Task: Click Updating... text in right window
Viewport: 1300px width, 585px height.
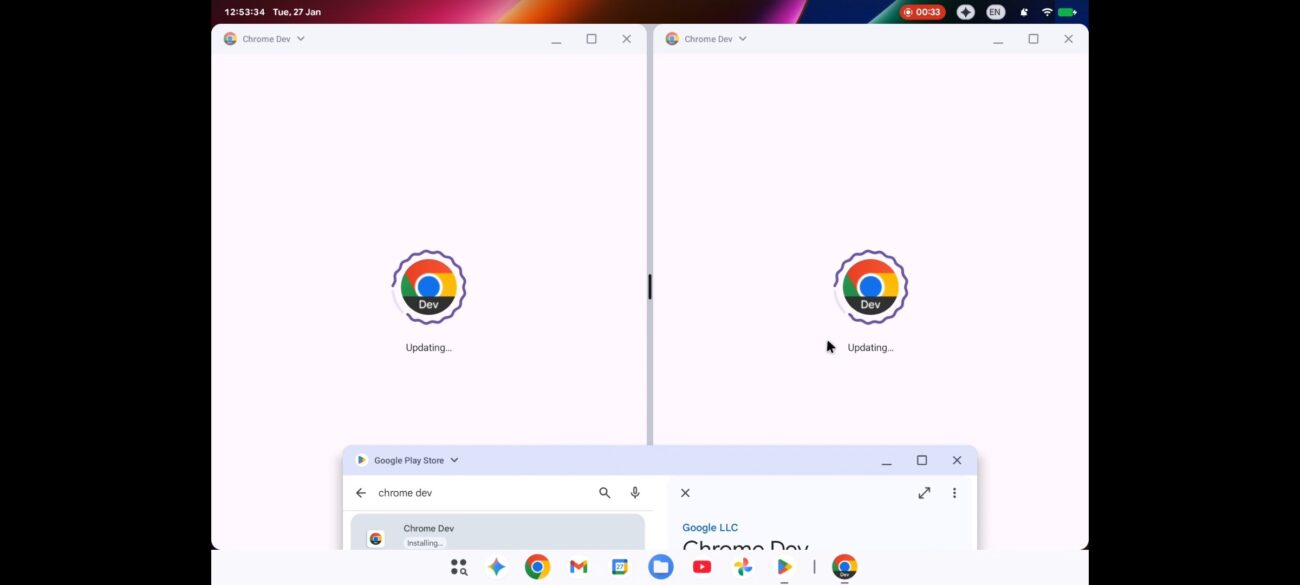Action: pyautogui.click(x=871, y=348)
